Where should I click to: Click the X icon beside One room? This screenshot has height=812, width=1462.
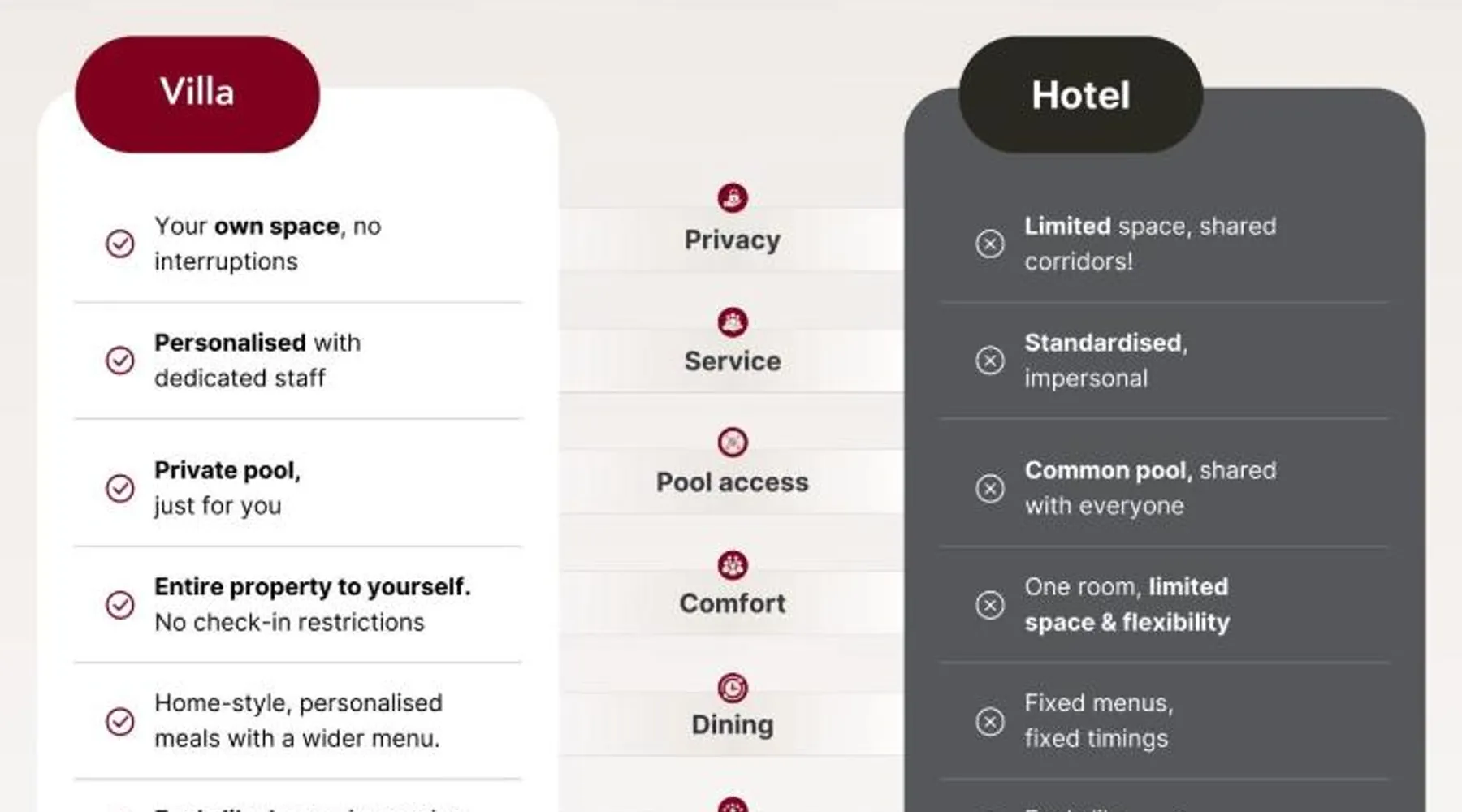pyautogui.click(x=989, y=605)
